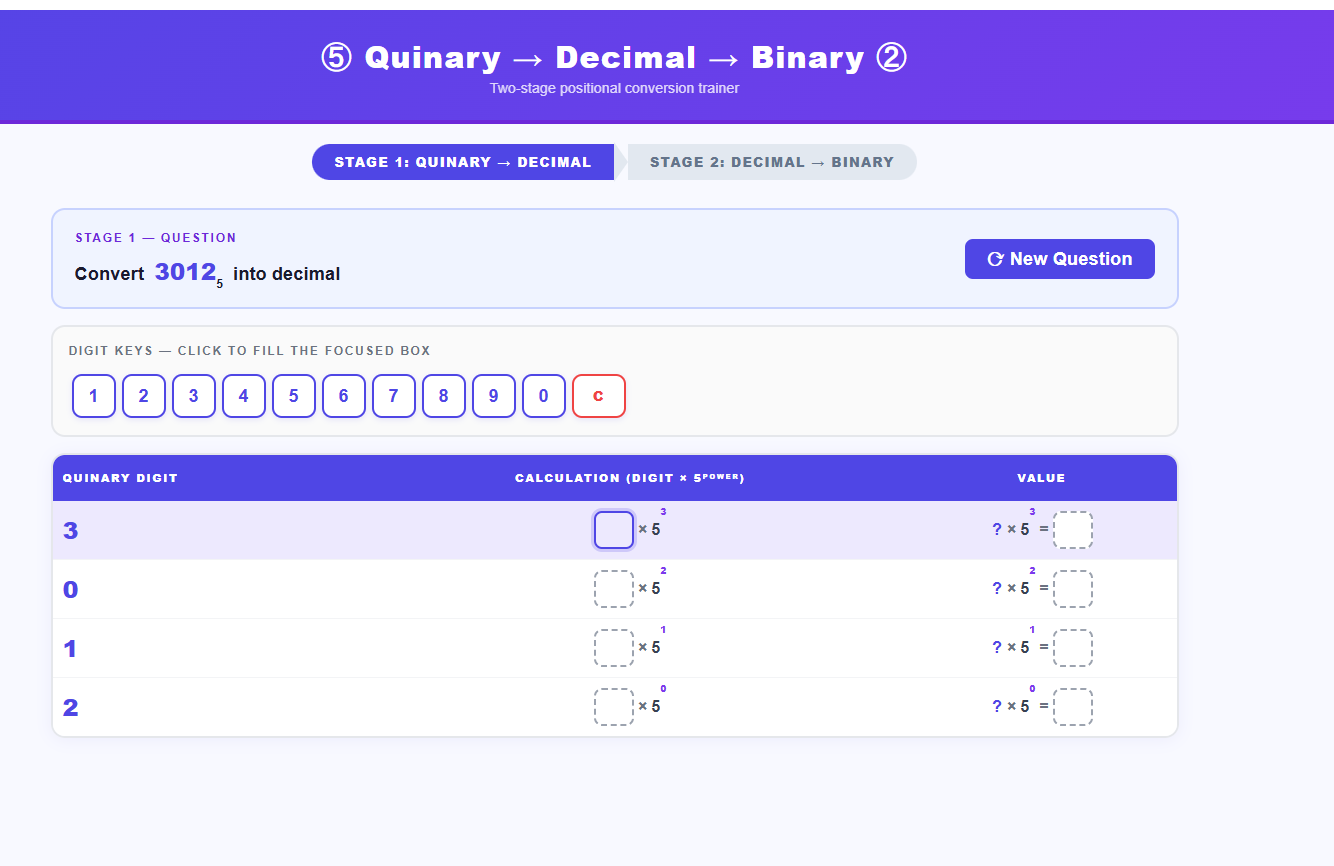Image resolution: width=1334 pixels, height=866 pixels.
Task: Click the New Question button
Action: pos(1059,259)
